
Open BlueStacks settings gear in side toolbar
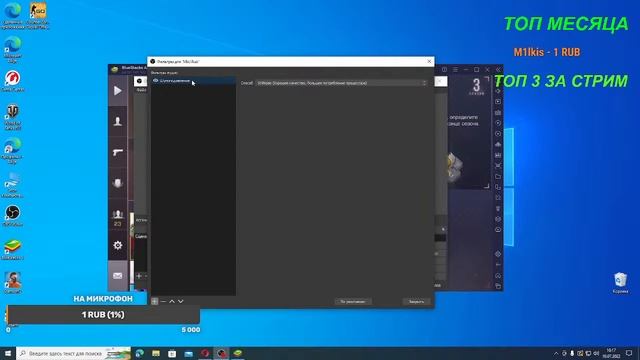(498, 254)
